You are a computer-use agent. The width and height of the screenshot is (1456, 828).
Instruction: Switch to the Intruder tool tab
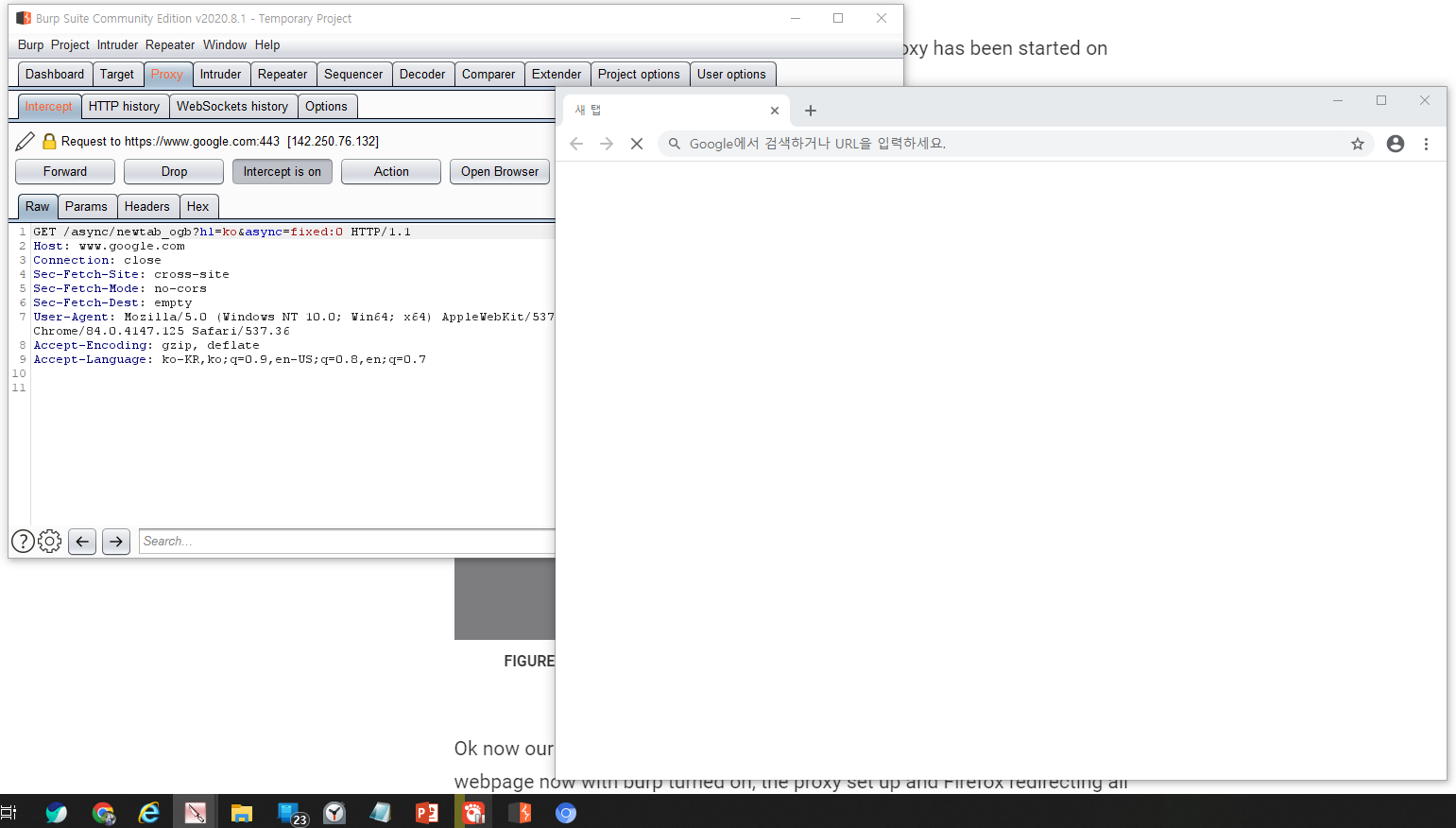(221, 74)
